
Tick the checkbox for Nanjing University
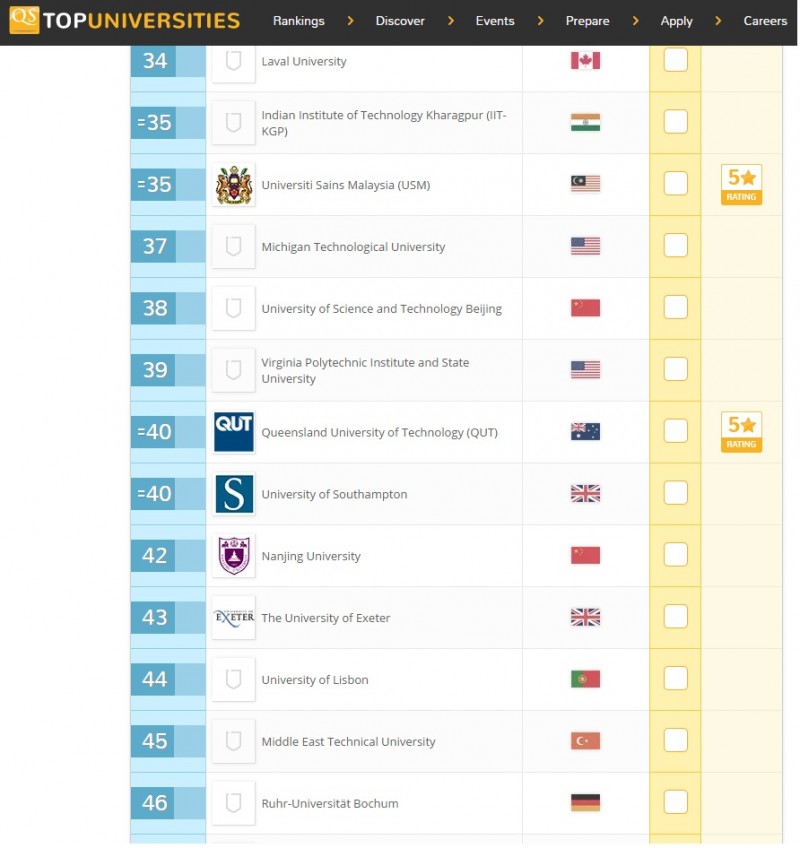676,555
